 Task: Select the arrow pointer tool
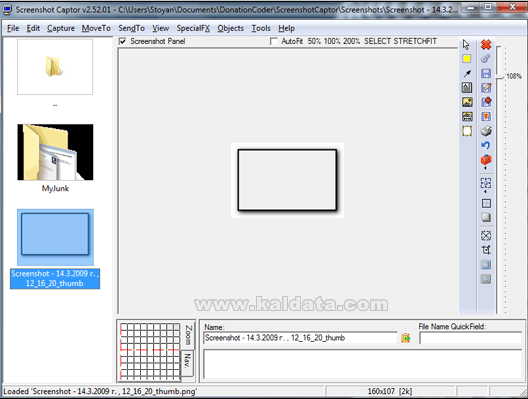(x=466, y=44)
